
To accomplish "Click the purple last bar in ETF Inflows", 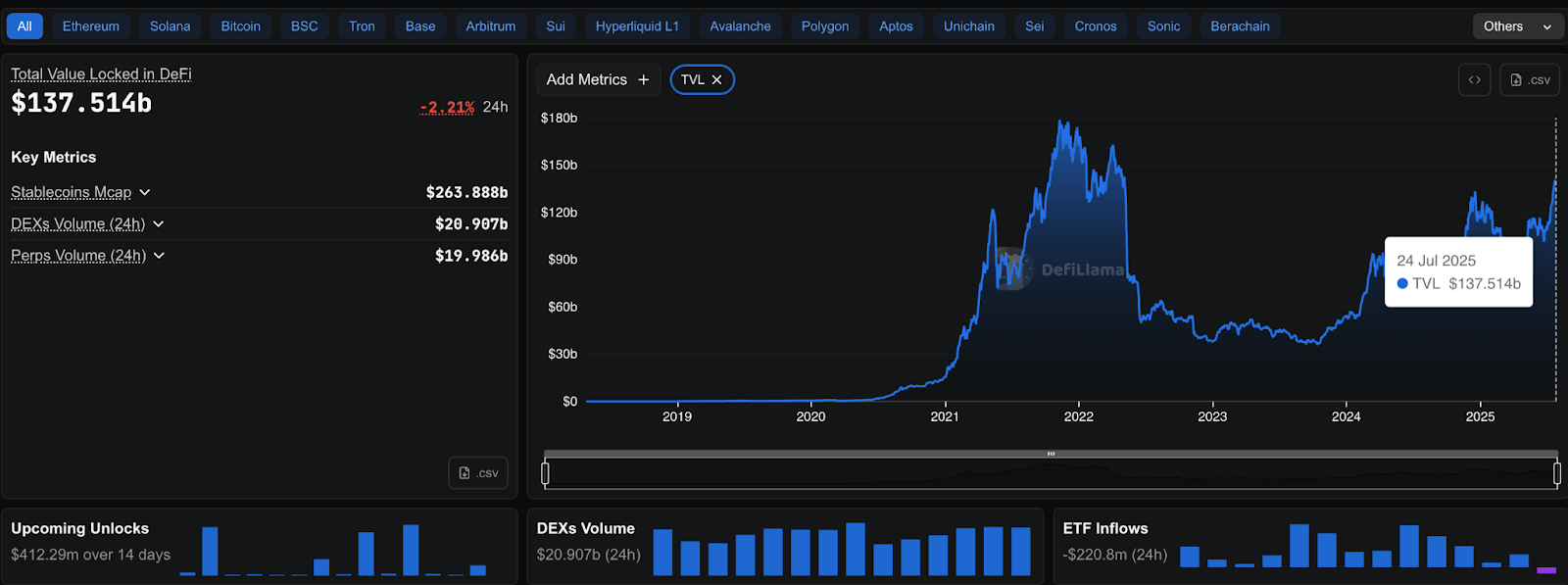I will tap(1546, 570).
